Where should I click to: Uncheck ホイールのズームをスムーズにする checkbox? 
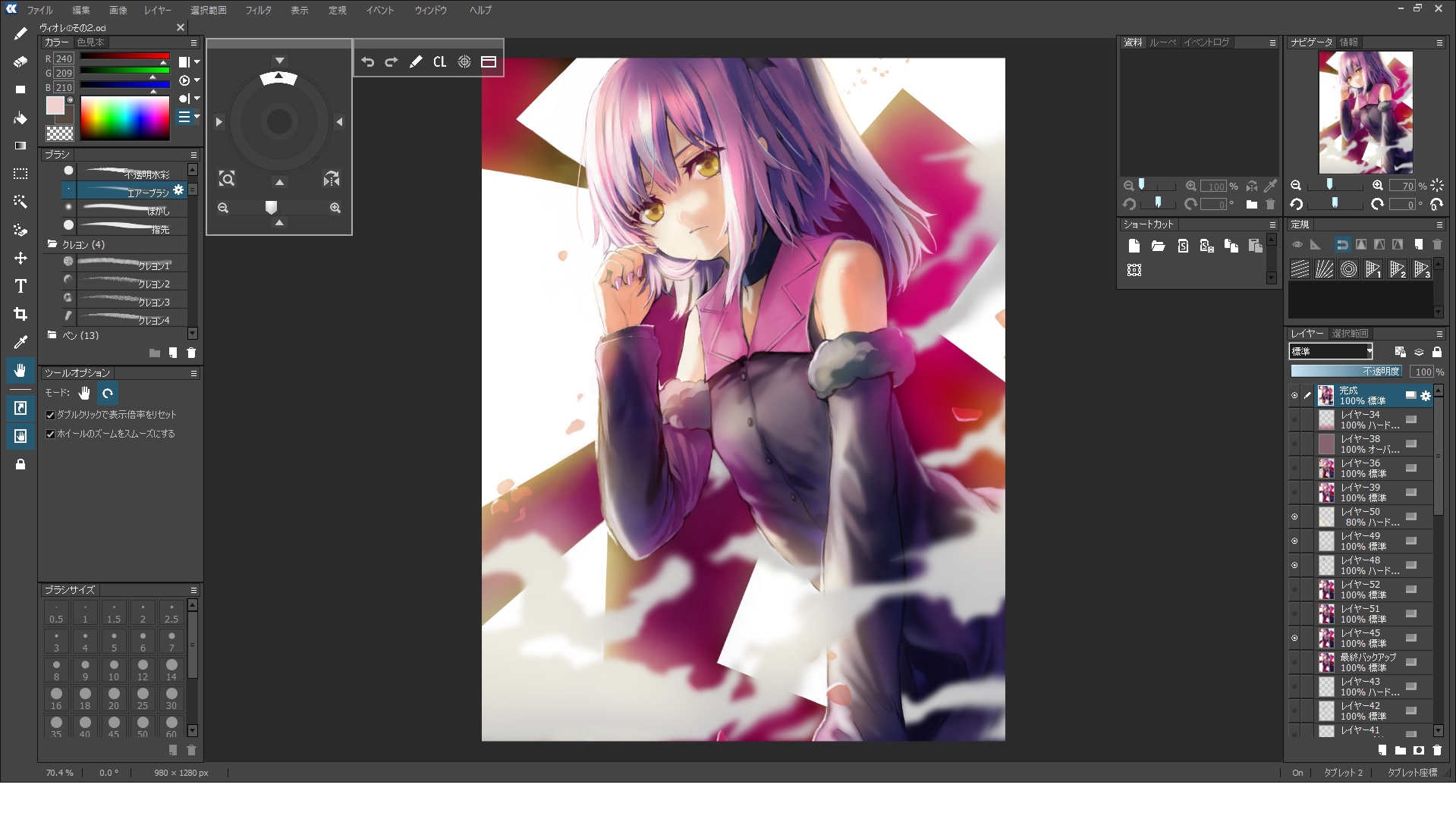[50, 434]
